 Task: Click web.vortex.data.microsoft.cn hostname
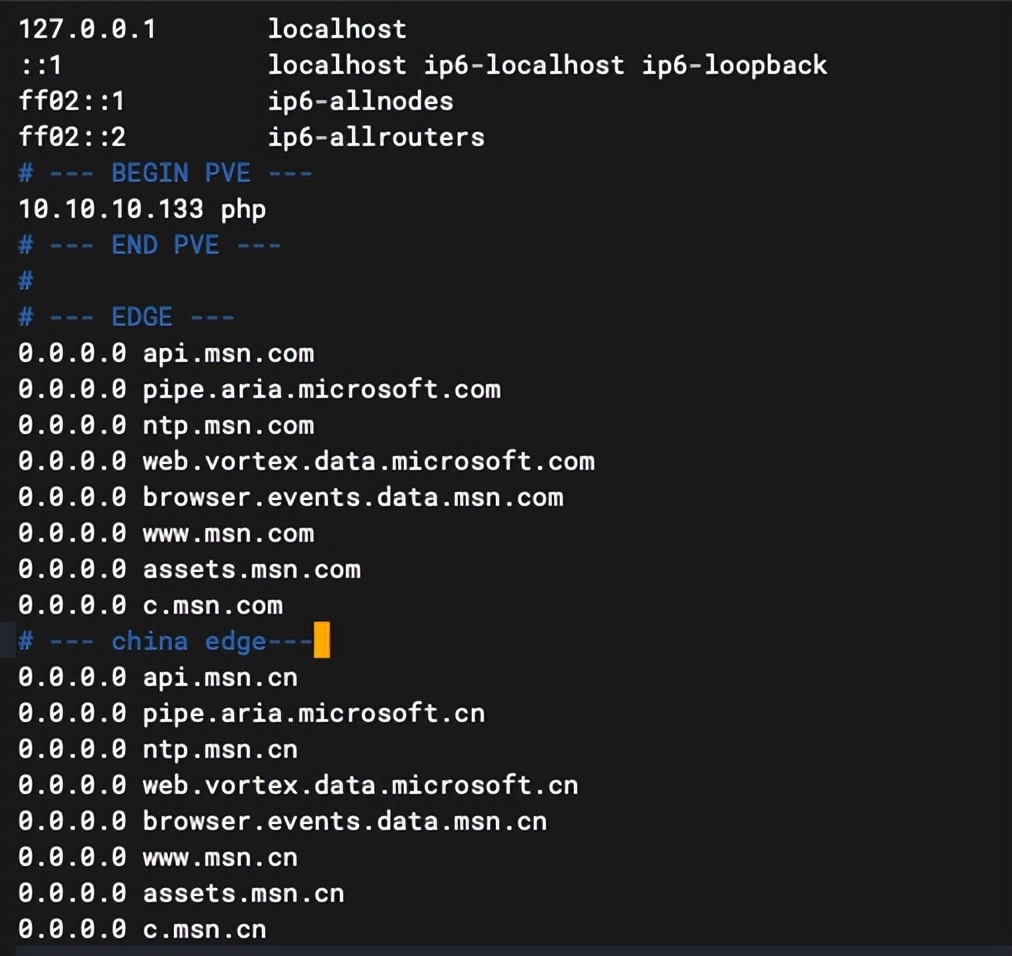pyautogui.click(x=360, y=785)
